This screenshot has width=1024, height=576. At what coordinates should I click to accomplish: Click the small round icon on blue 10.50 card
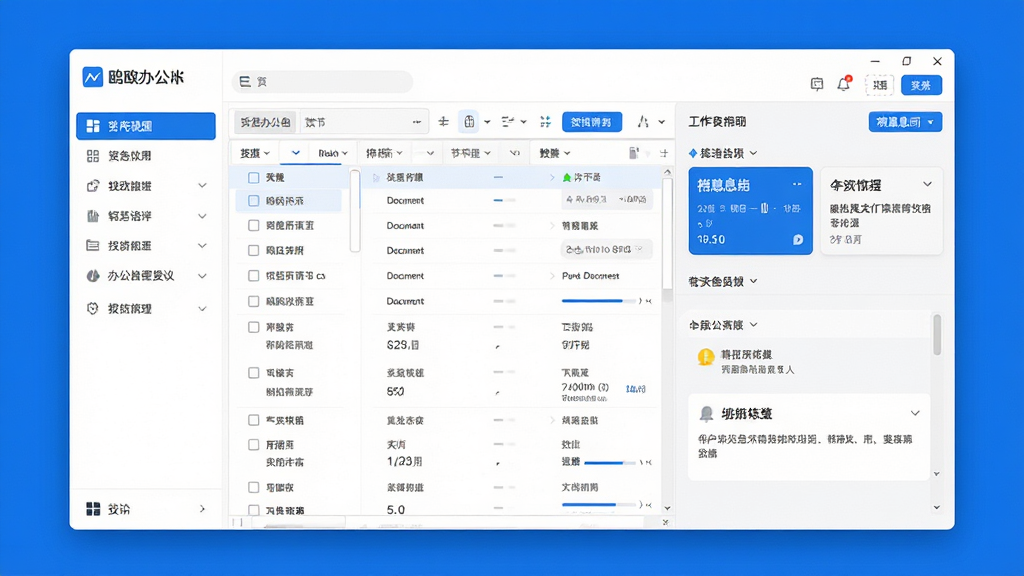(x=798, y=240)
